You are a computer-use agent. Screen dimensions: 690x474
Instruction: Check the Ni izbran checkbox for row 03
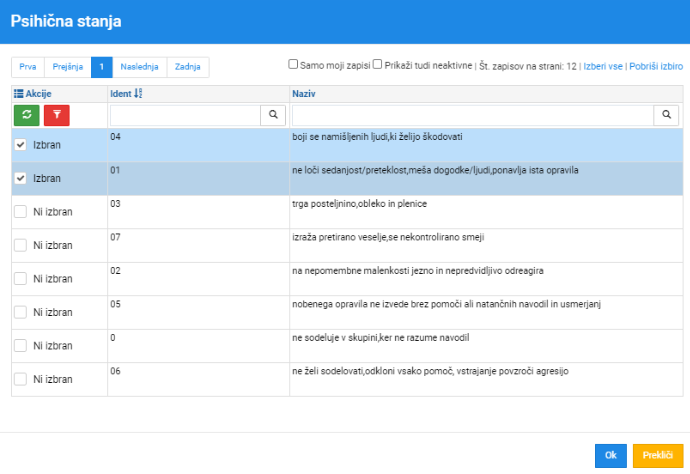tap(20, 211)
